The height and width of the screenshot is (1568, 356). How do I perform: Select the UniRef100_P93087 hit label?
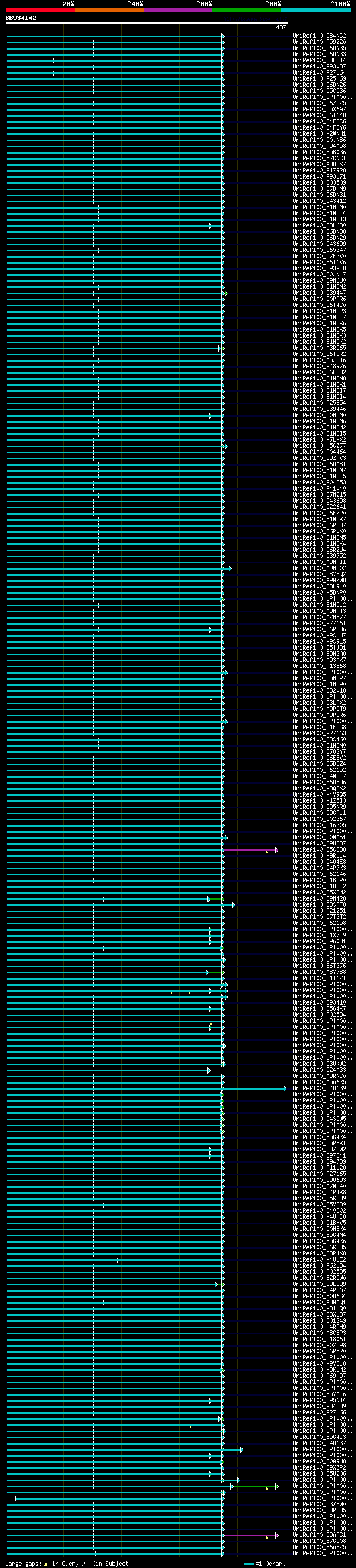pyautogui.click(x=319, y=66)
